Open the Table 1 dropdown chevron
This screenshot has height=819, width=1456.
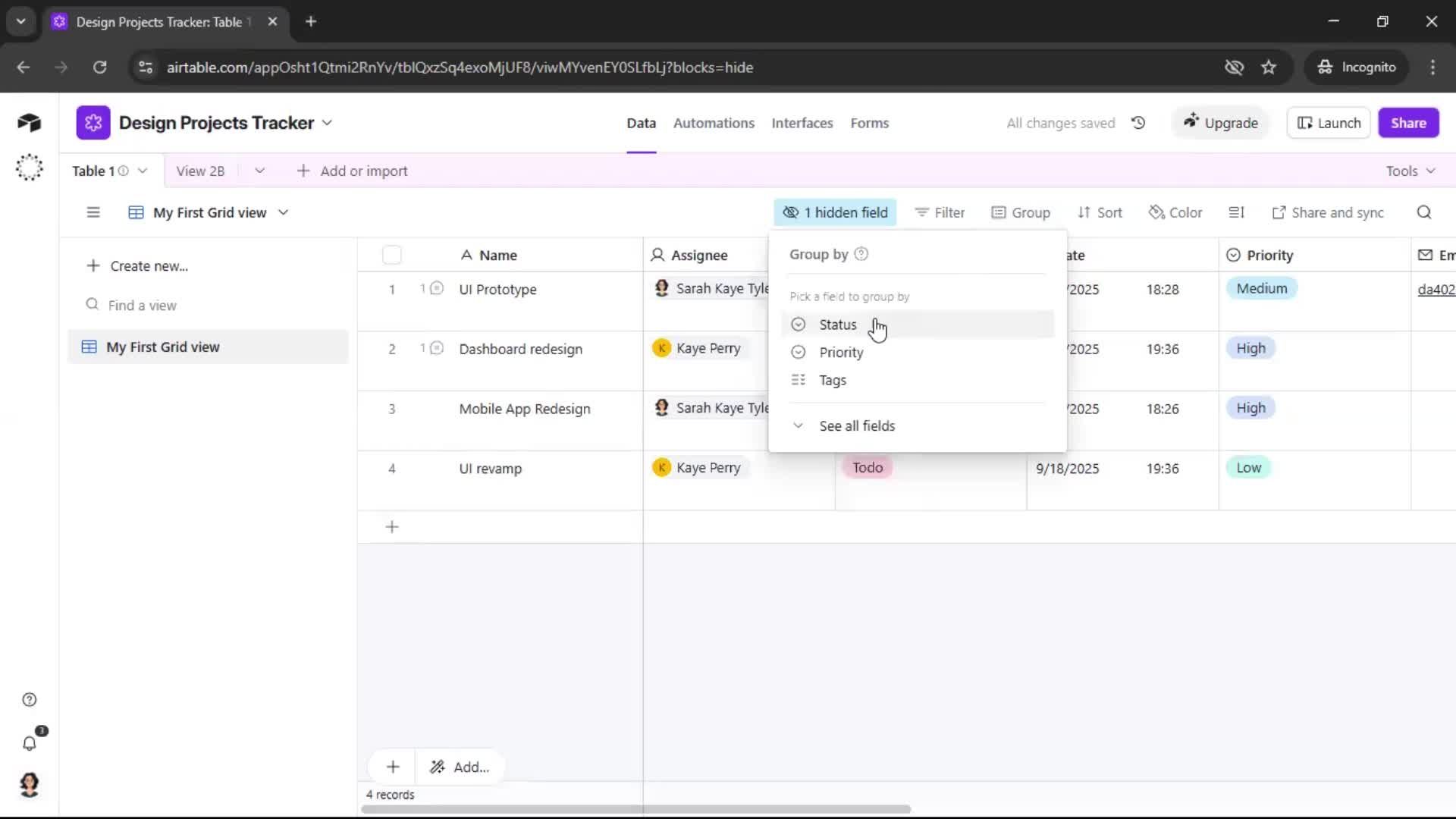[143, 171]
